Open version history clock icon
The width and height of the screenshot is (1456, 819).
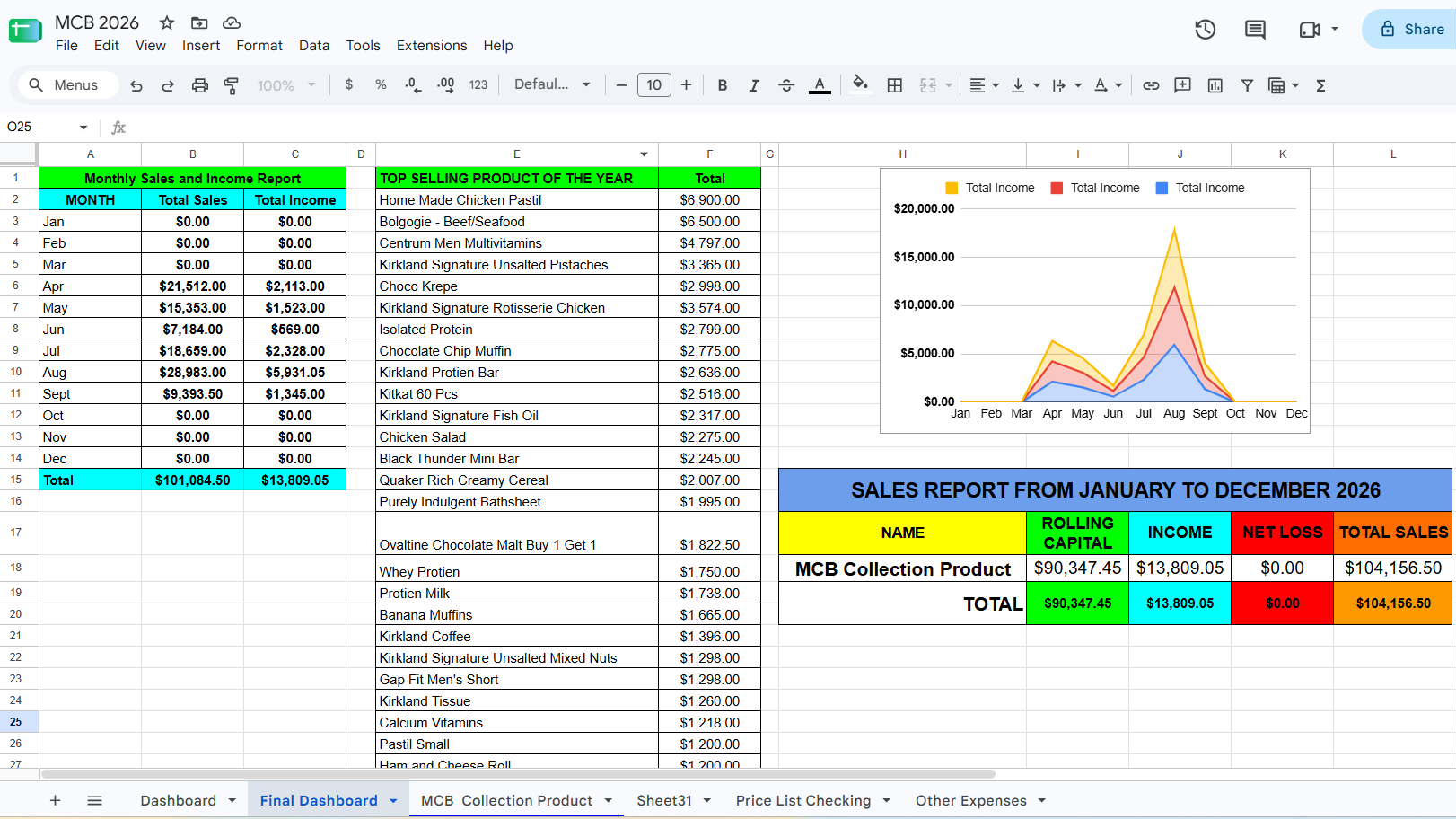pyautogui.click(x=1205, y=30)
